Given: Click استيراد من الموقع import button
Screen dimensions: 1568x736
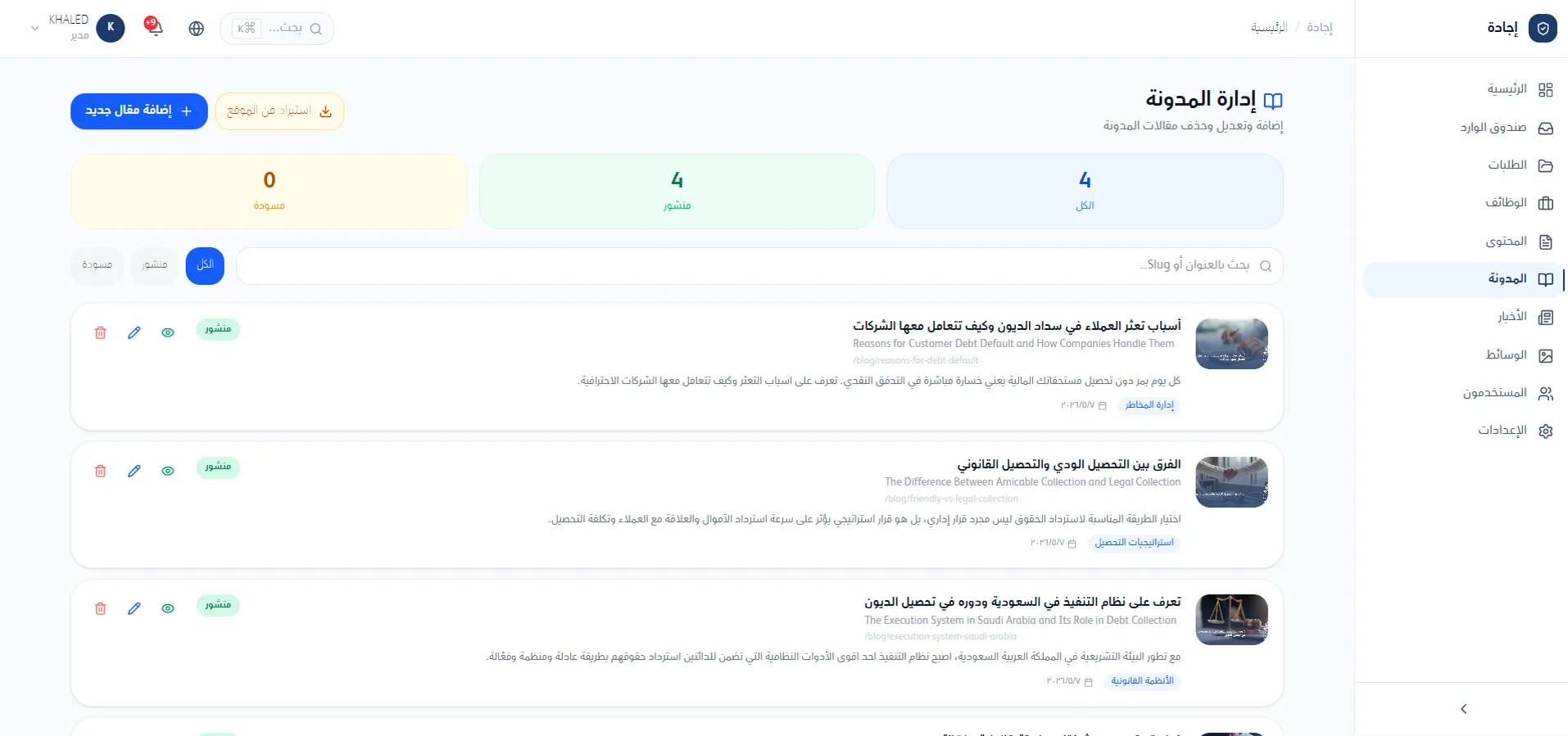Looking at the screenshot, I should (279, 111).
